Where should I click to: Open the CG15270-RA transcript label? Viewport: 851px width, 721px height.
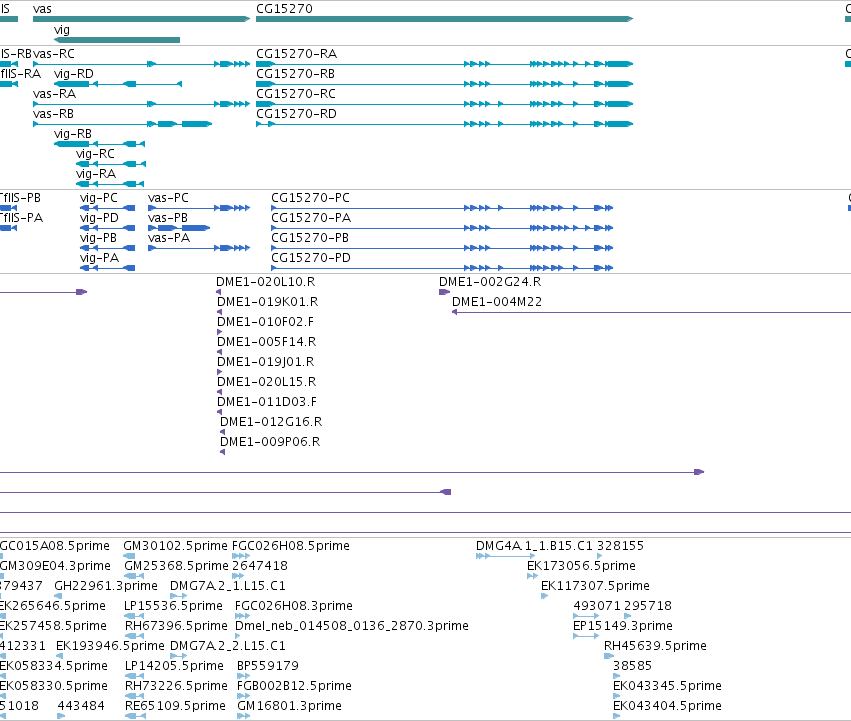pos(296,54)
